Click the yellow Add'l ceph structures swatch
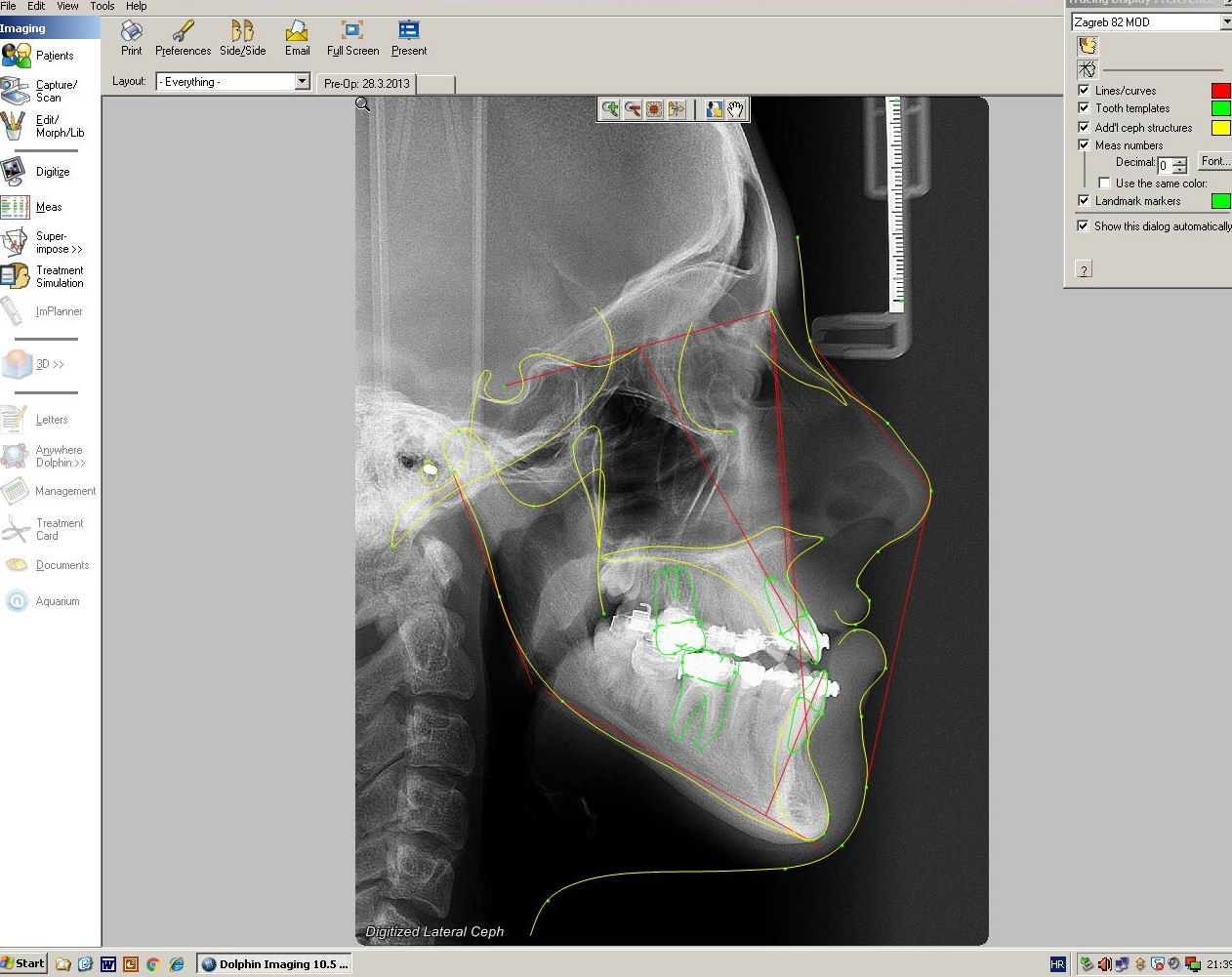 [x=1220, y=128]
